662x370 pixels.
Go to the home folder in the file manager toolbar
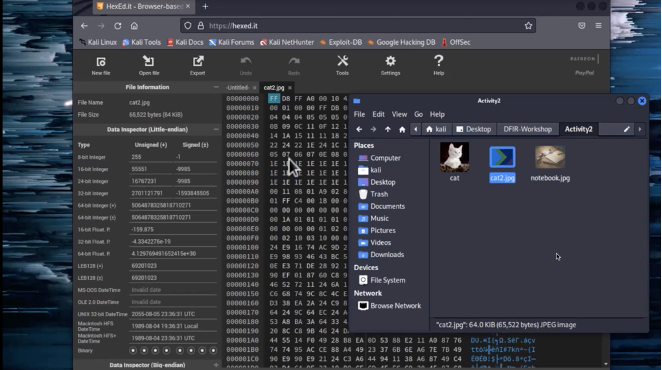pos(402,129)
